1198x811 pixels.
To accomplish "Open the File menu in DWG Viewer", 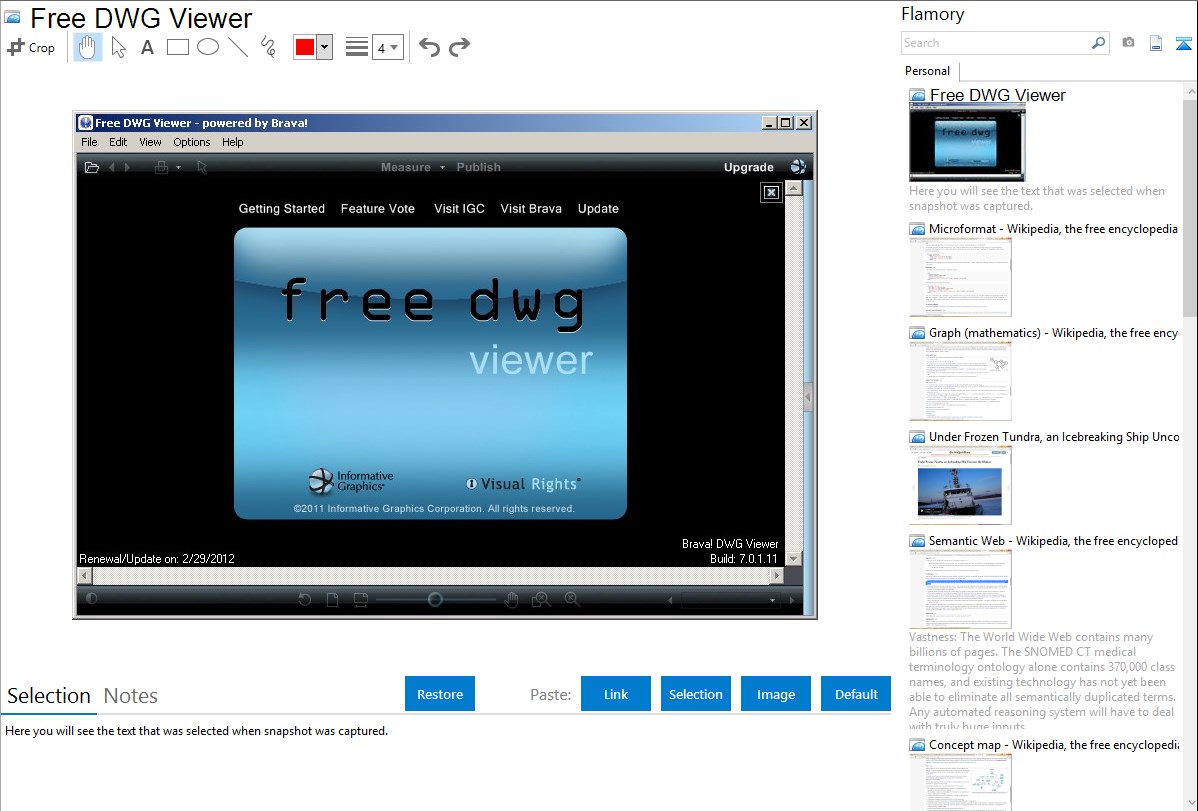I will [x=89, y=142].
